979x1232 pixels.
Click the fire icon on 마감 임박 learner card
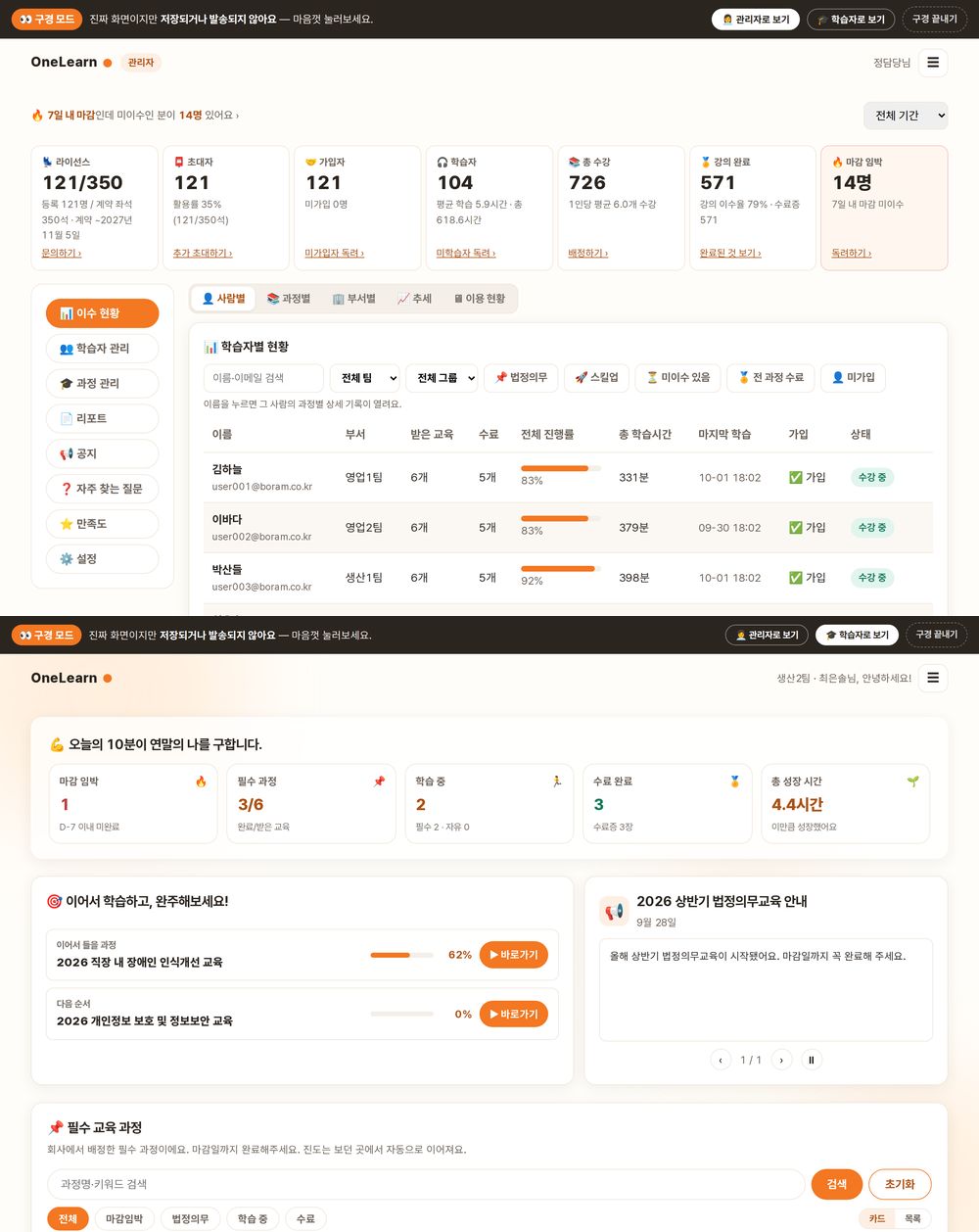click(x=201, y=782)
